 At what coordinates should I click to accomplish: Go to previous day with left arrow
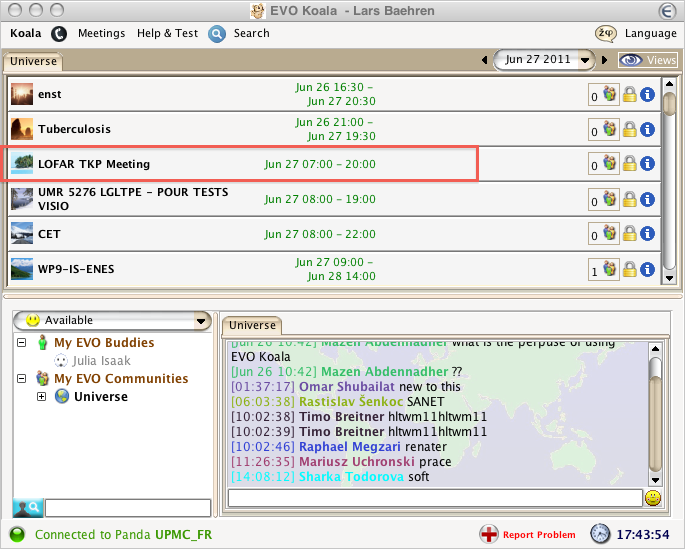click(484, 60)
